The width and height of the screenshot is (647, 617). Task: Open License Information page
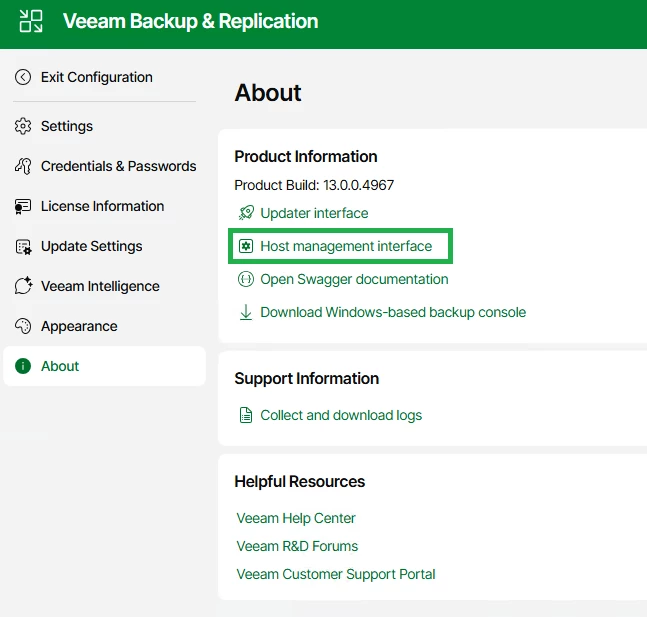[x=102, y=206]
